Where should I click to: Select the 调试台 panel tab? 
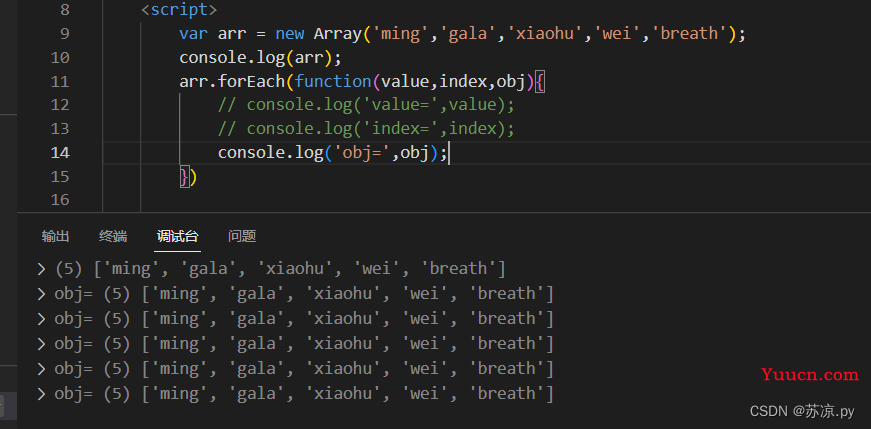pos(177,236)
